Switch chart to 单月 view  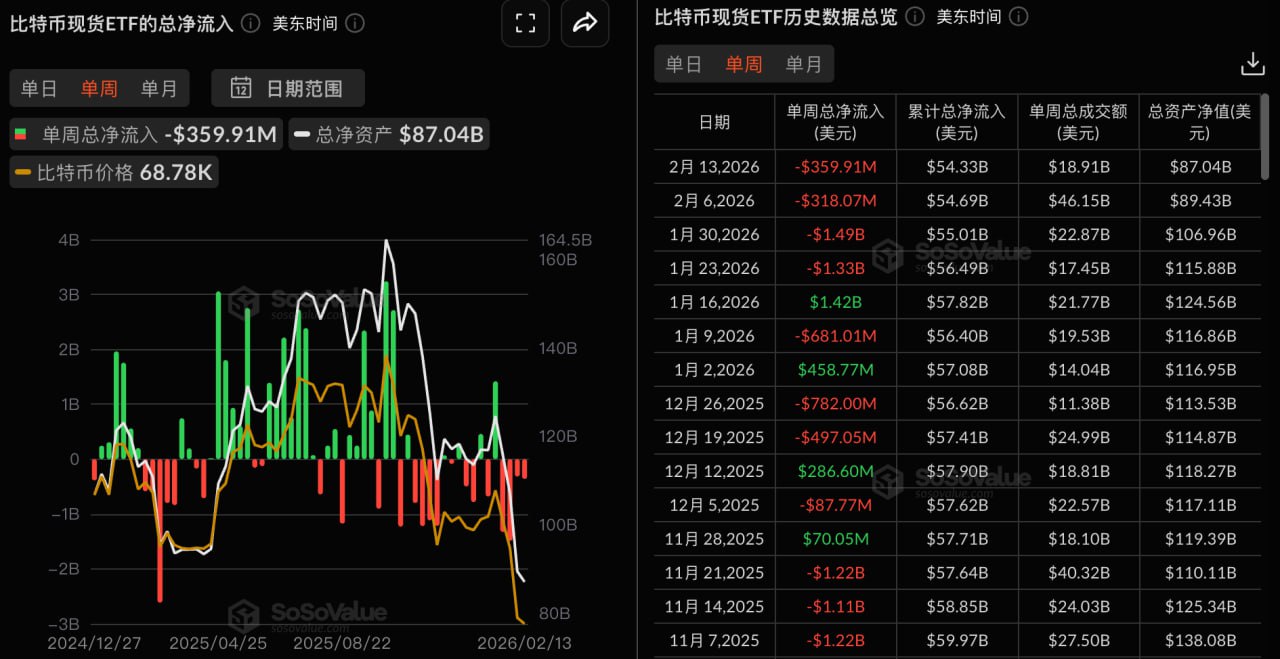158,88
